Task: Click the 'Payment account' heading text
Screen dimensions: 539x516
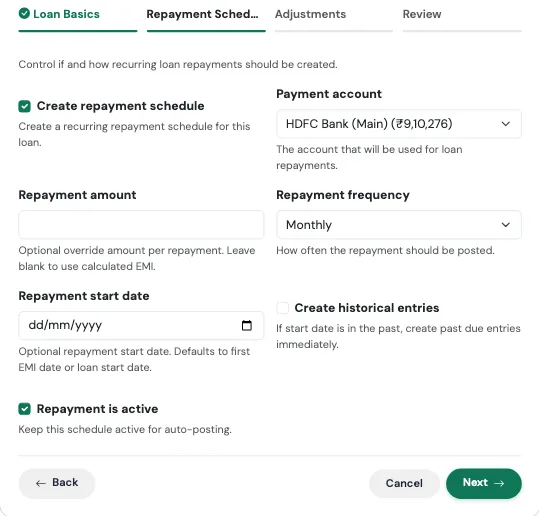Action: tap(329, 94)
